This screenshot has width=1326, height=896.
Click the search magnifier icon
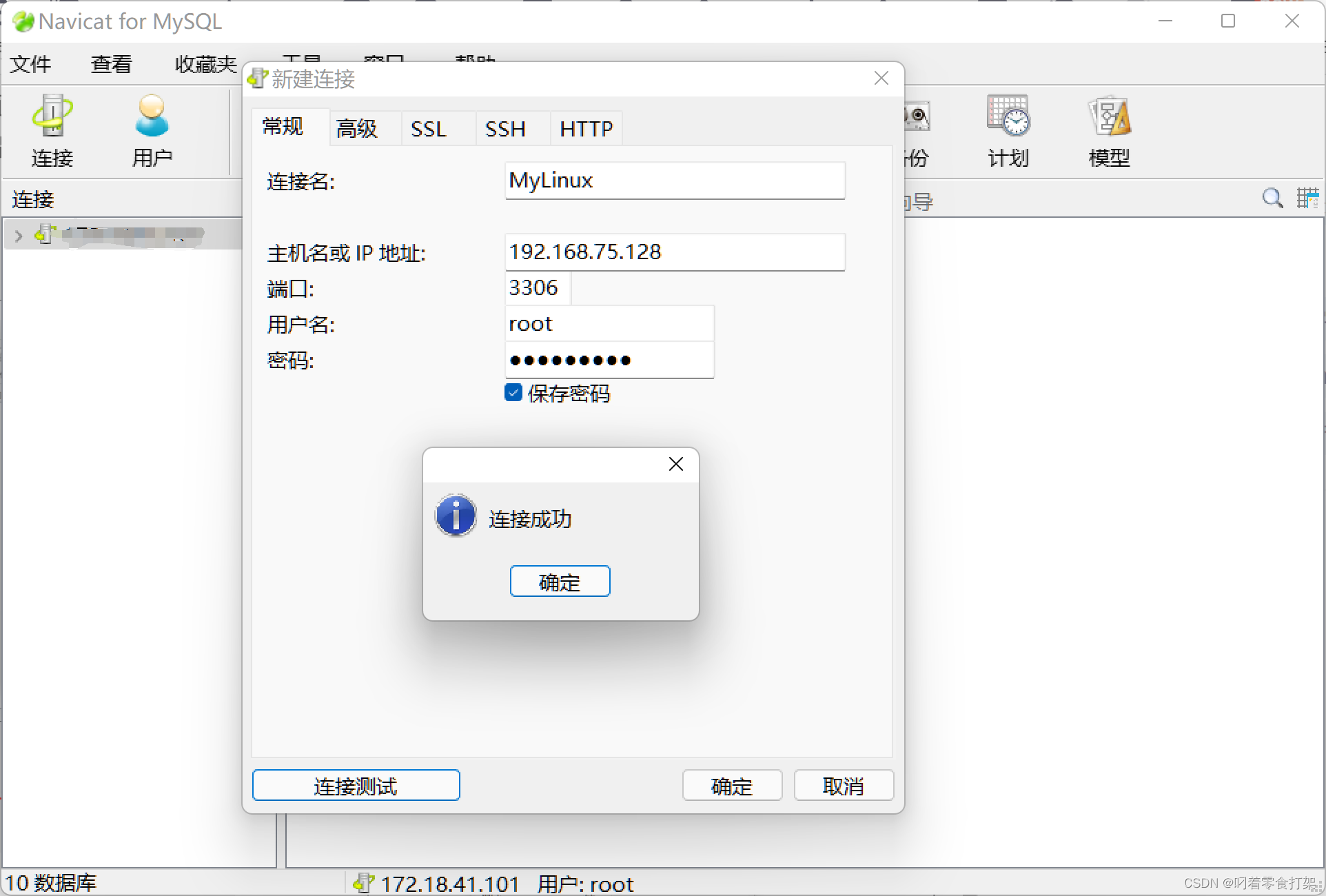(1272, 198)
